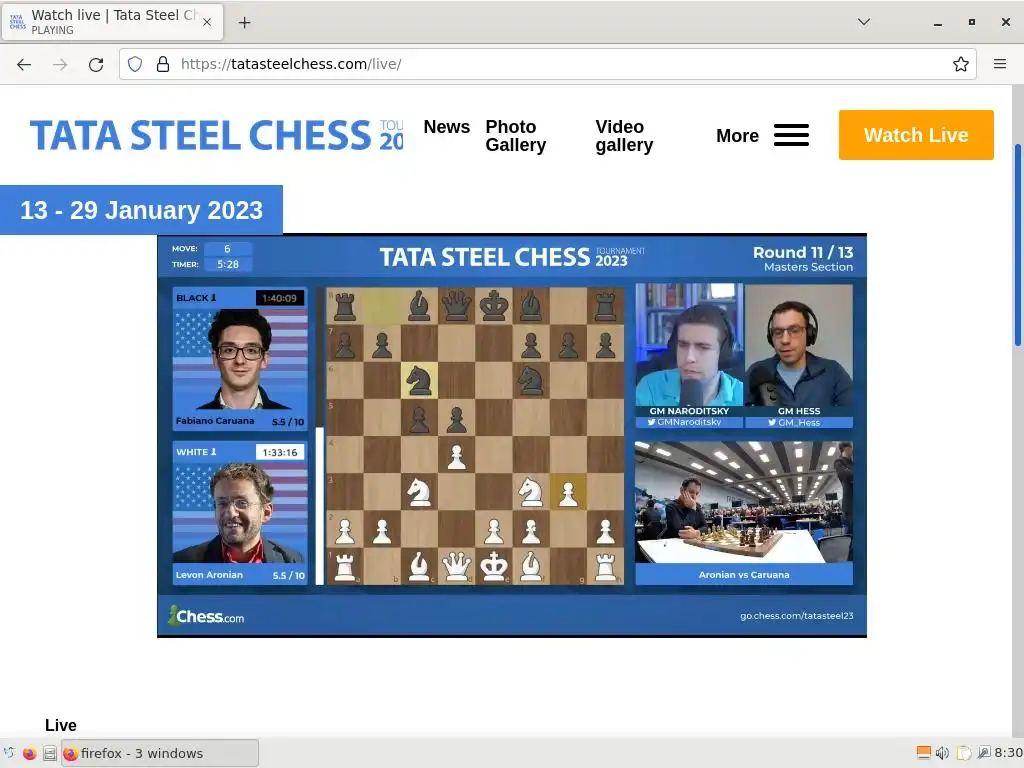Open the file manager taskbar icon

pos(50,753)
